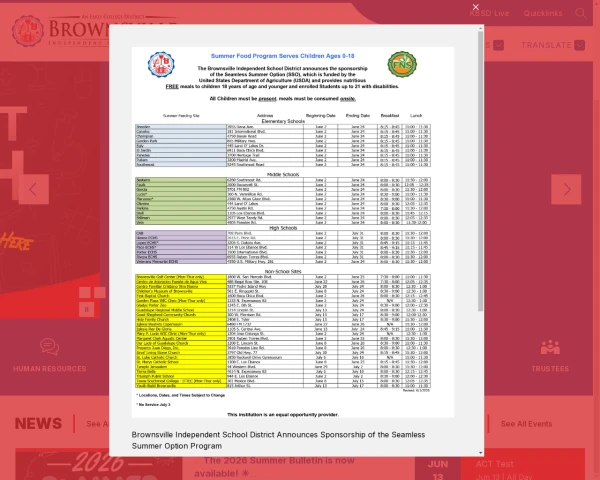Click the popup's vertical scrollbar thumb
The height and width of the screenshot is (480, 600).
point(481,171)
